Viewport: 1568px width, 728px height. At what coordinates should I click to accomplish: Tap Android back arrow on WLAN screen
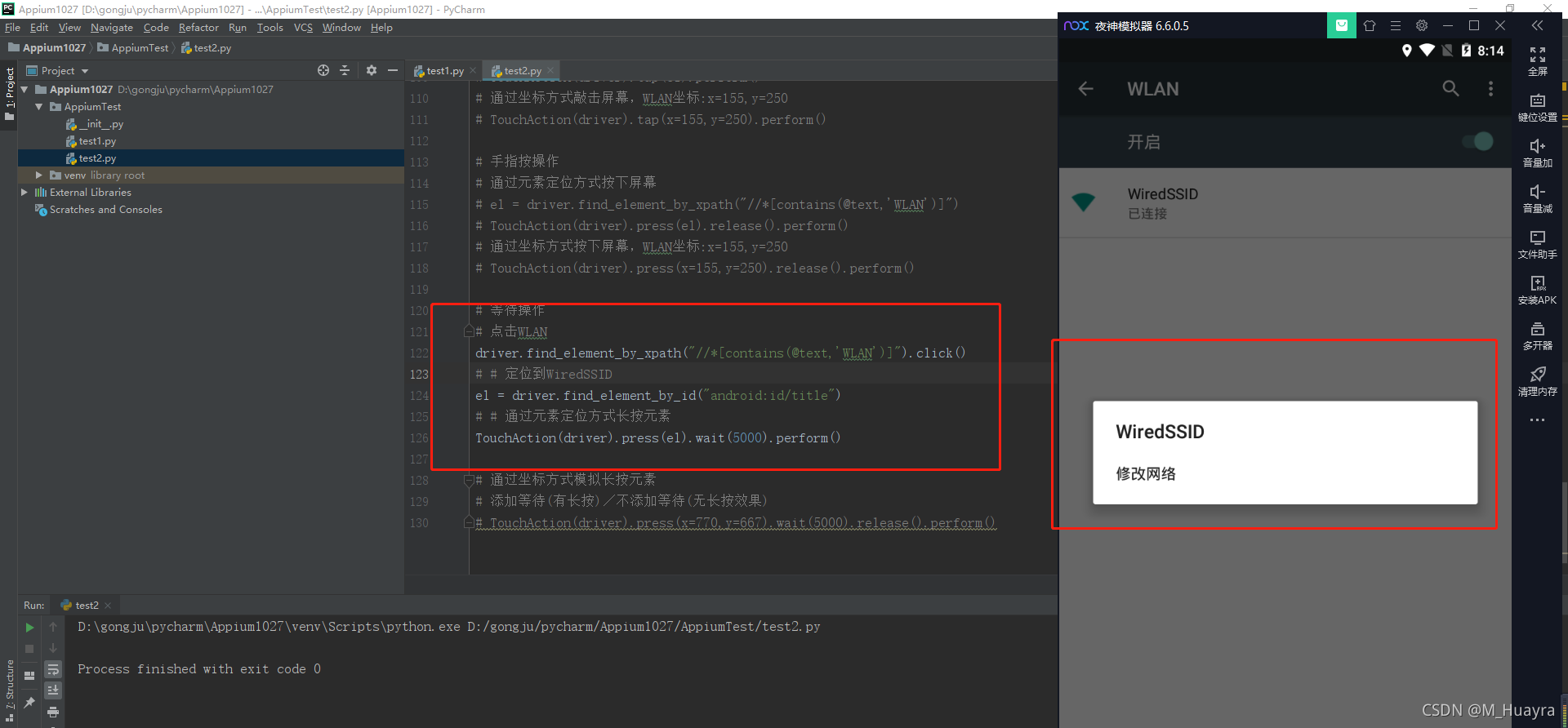[x=1086, y=89]
